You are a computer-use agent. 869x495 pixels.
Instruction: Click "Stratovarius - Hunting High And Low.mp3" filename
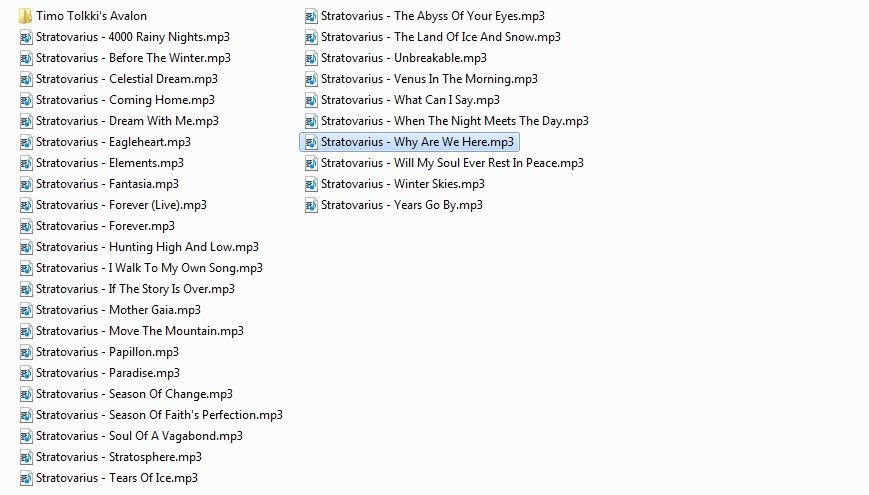tap(147, 248)
